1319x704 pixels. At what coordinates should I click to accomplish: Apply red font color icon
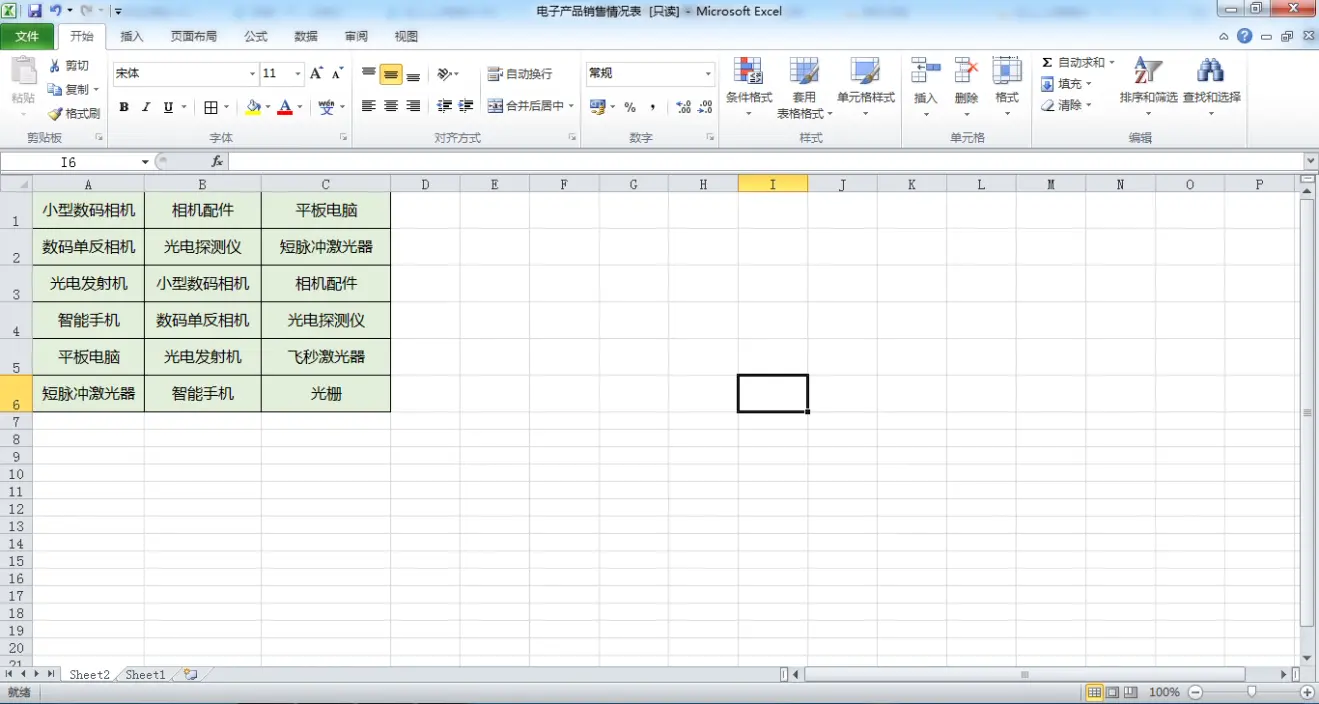coord(285,107)
